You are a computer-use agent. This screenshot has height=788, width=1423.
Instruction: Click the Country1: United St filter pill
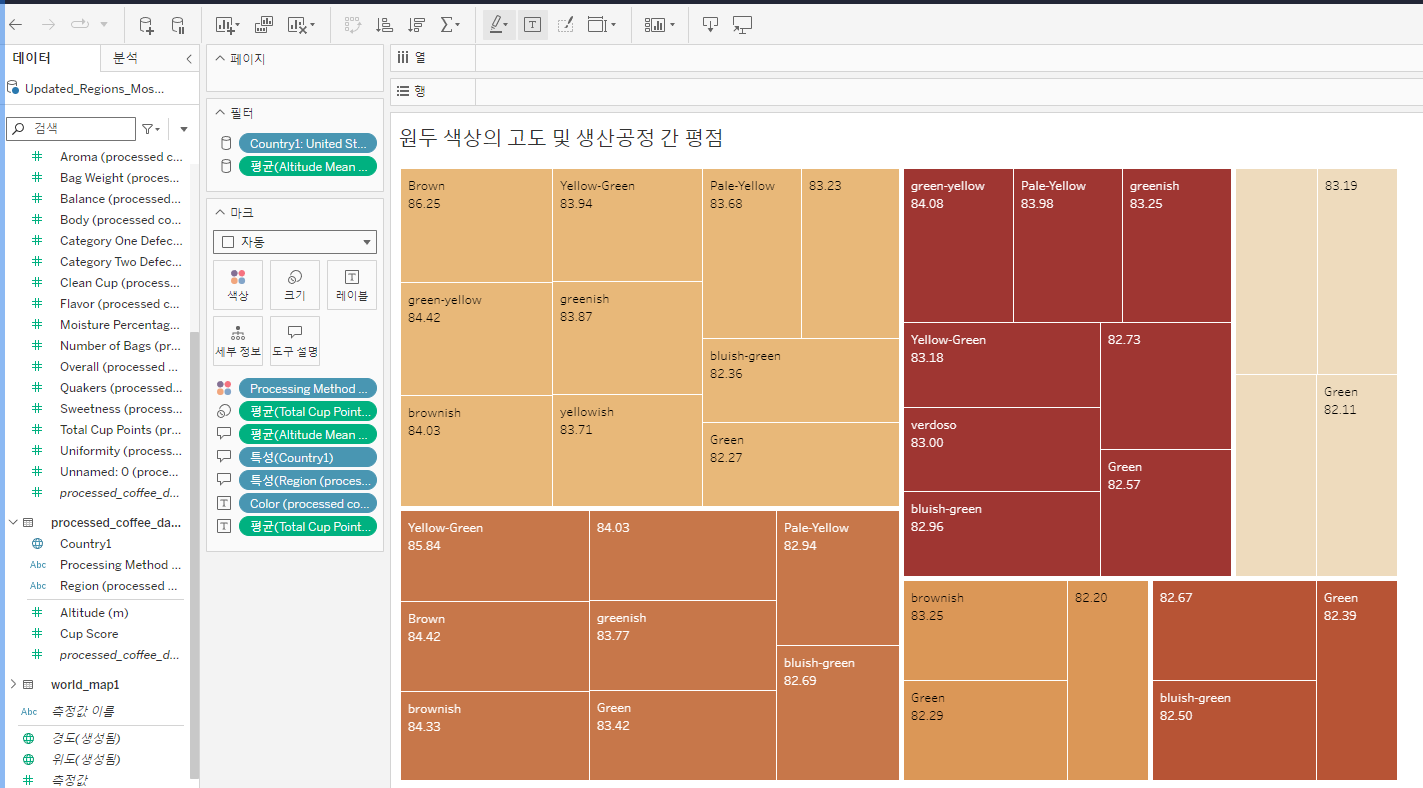click(x=308, y=143)
